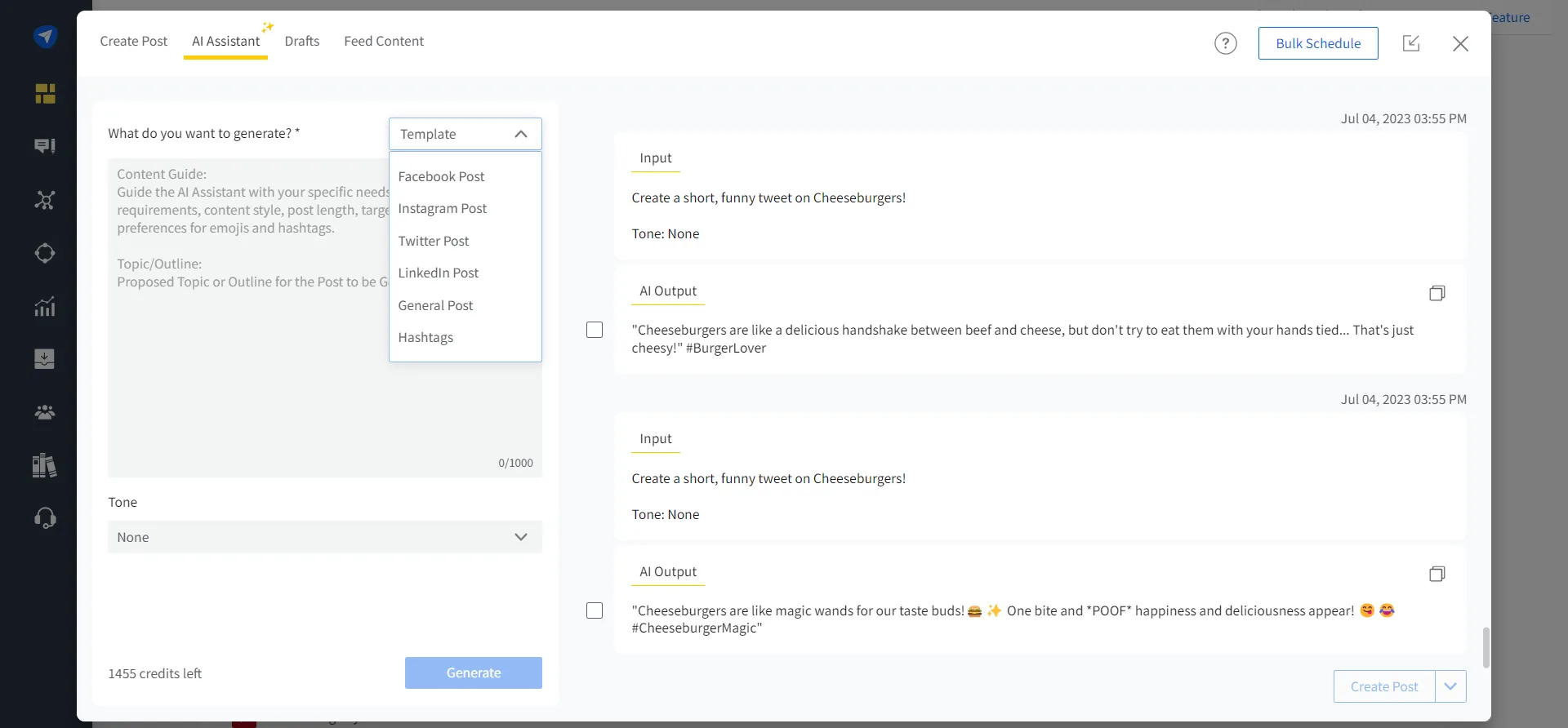Select Twitter Post from template list
Screen dimensions: 1568x728
[465, 241]
